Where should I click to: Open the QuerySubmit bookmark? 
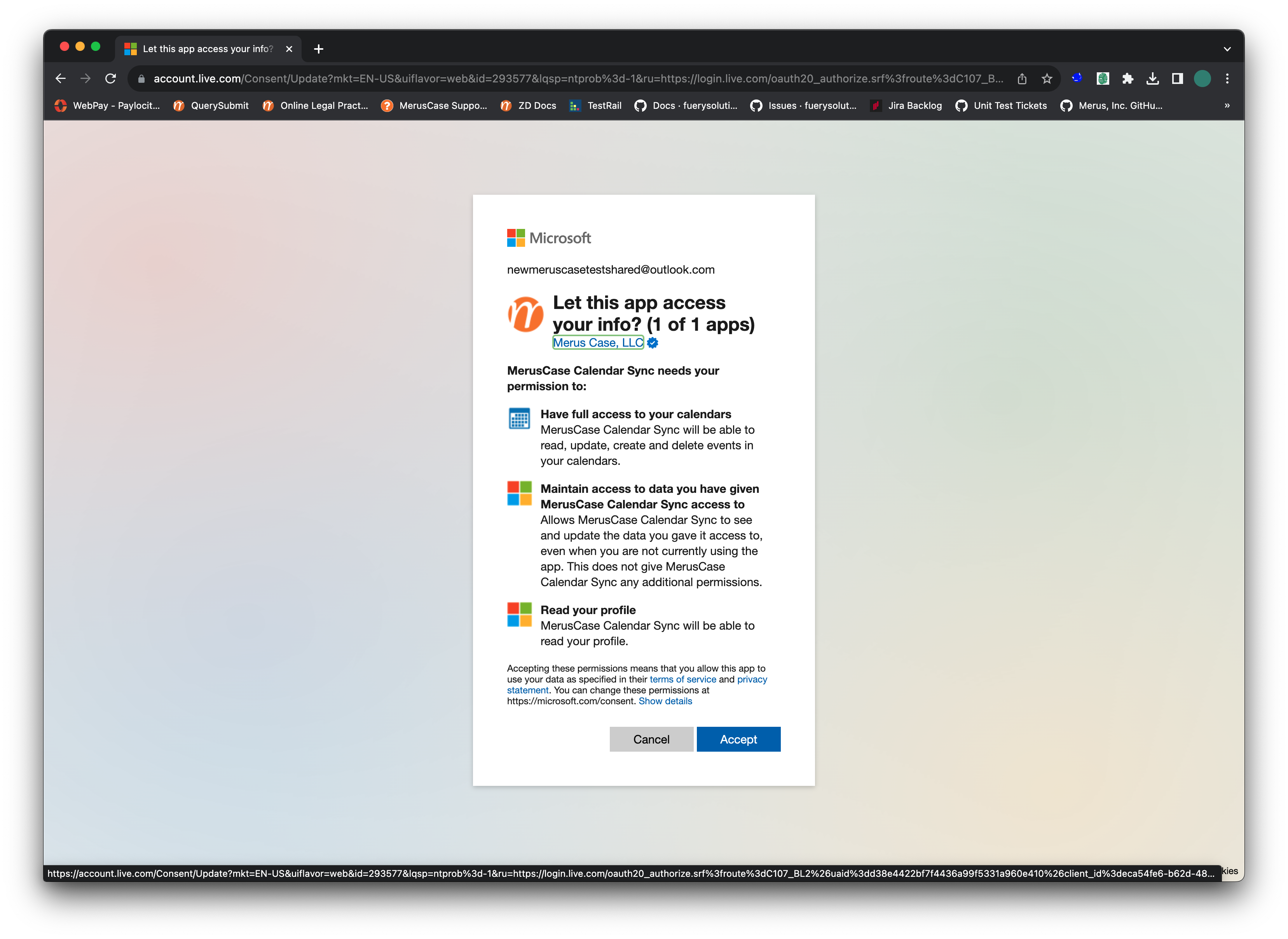tap(211, 105)
